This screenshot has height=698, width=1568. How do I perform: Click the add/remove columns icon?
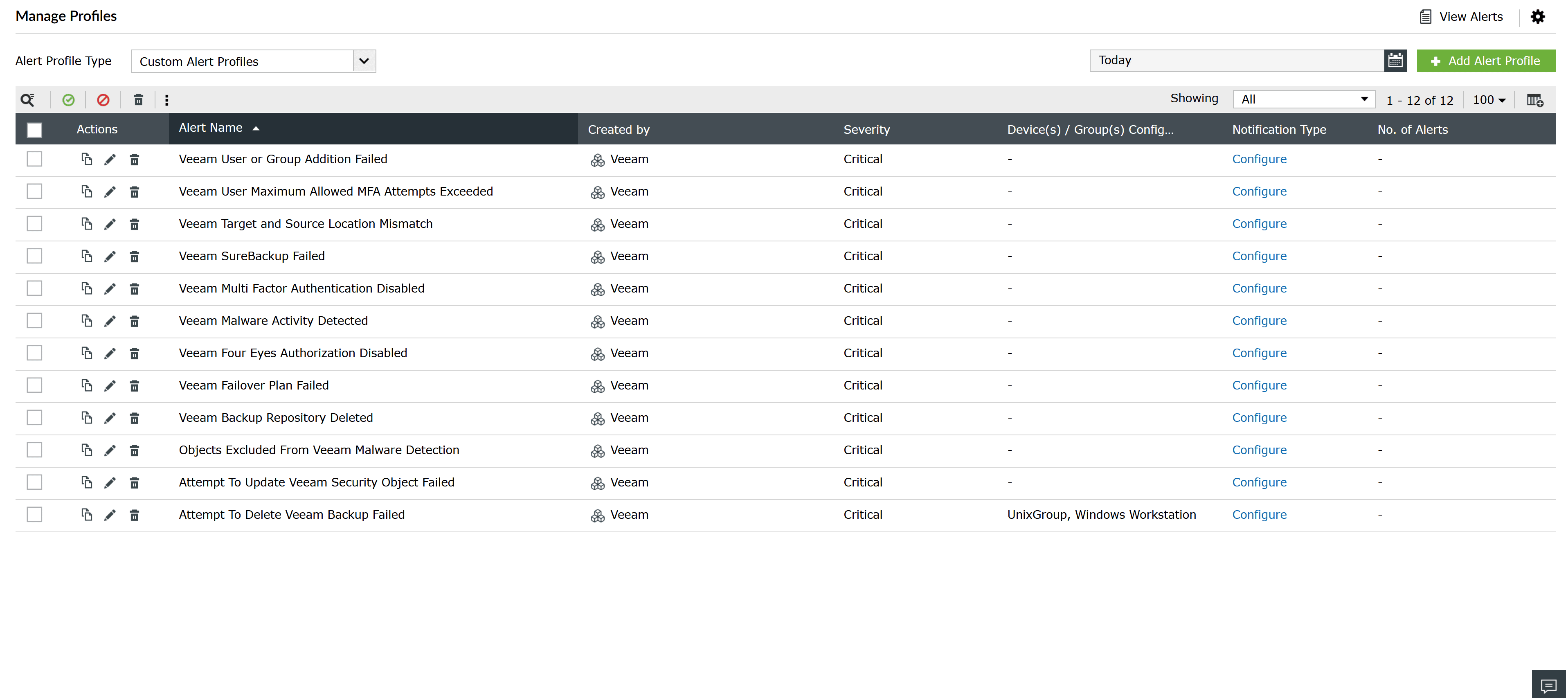click(x=1534, y=100)
